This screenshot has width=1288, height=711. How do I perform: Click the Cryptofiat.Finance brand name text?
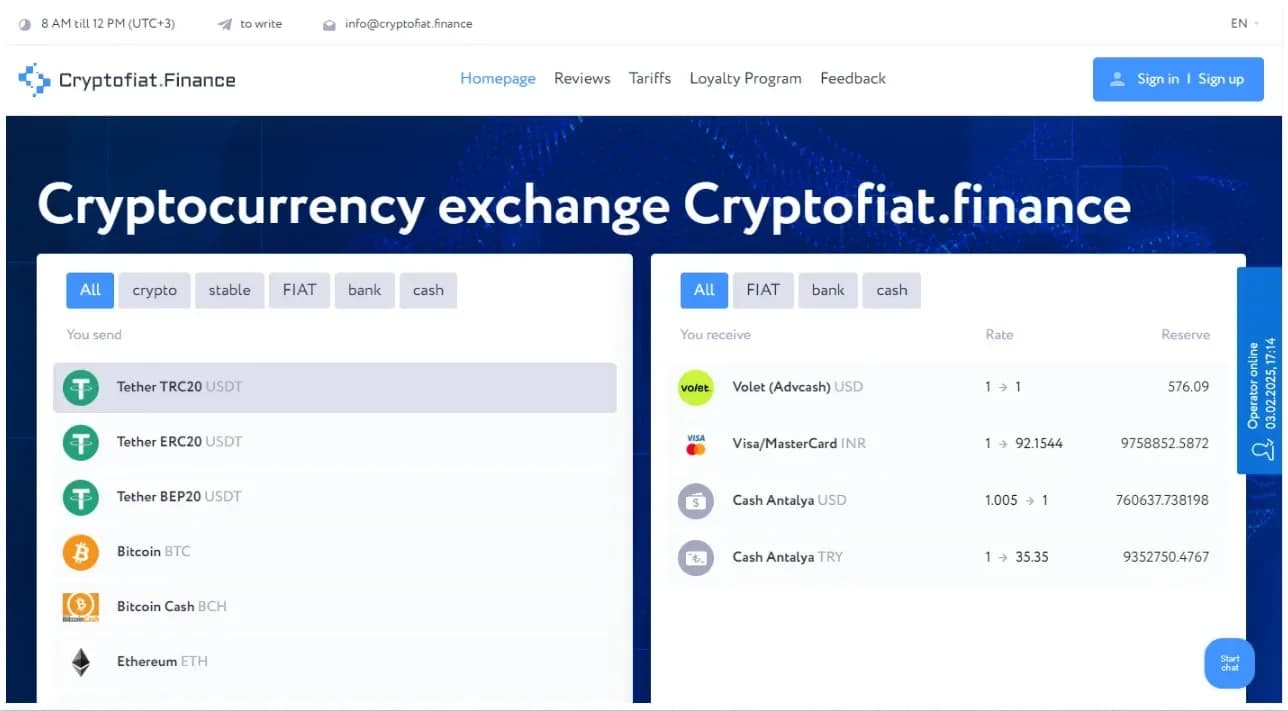coord(147,80)
